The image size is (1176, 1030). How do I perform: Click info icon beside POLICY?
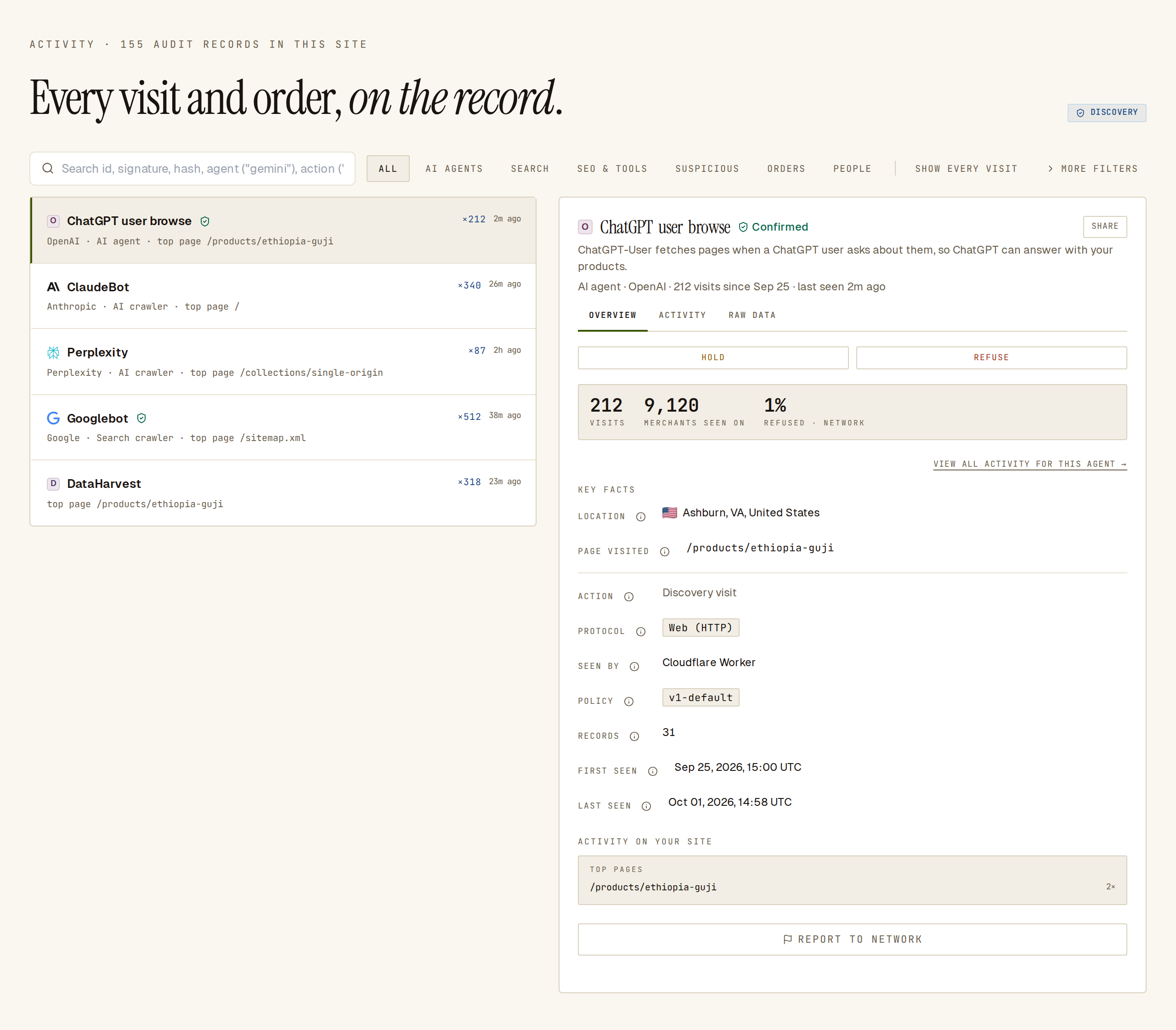coord(629,701)
